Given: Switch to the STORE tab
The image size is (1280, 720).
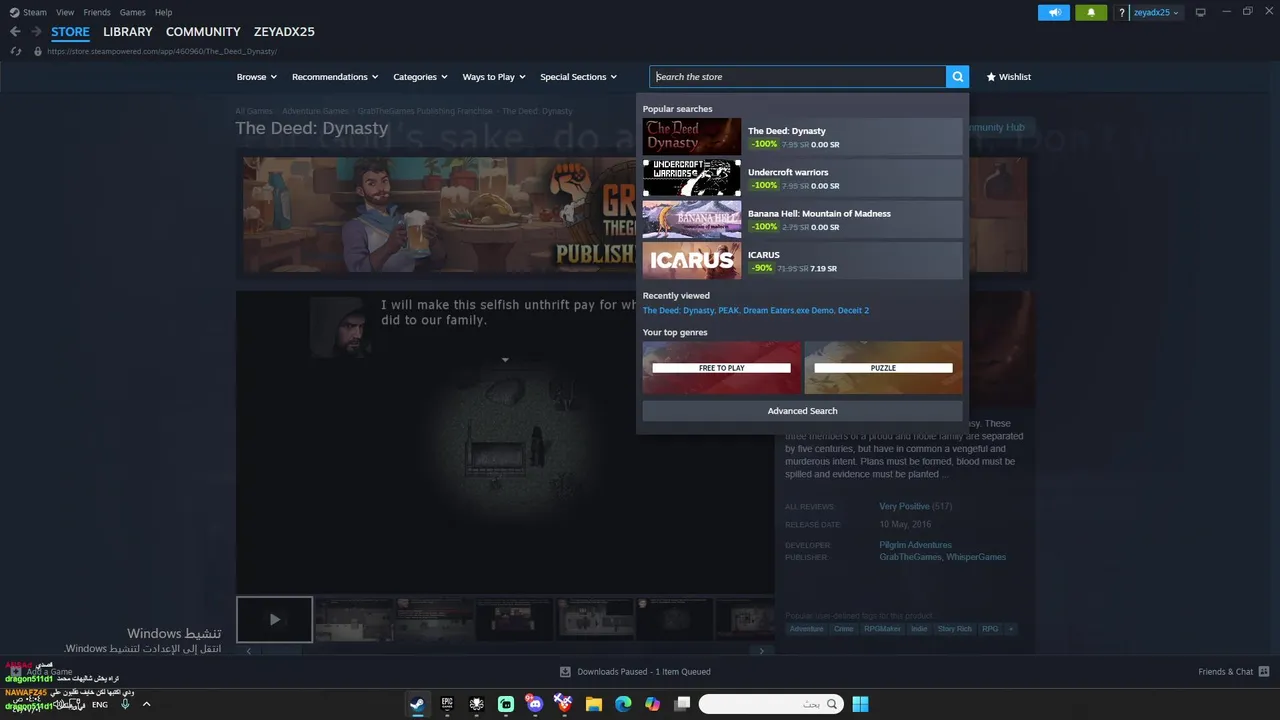Looking at the screenshot, I should click(x=70, y=32).
